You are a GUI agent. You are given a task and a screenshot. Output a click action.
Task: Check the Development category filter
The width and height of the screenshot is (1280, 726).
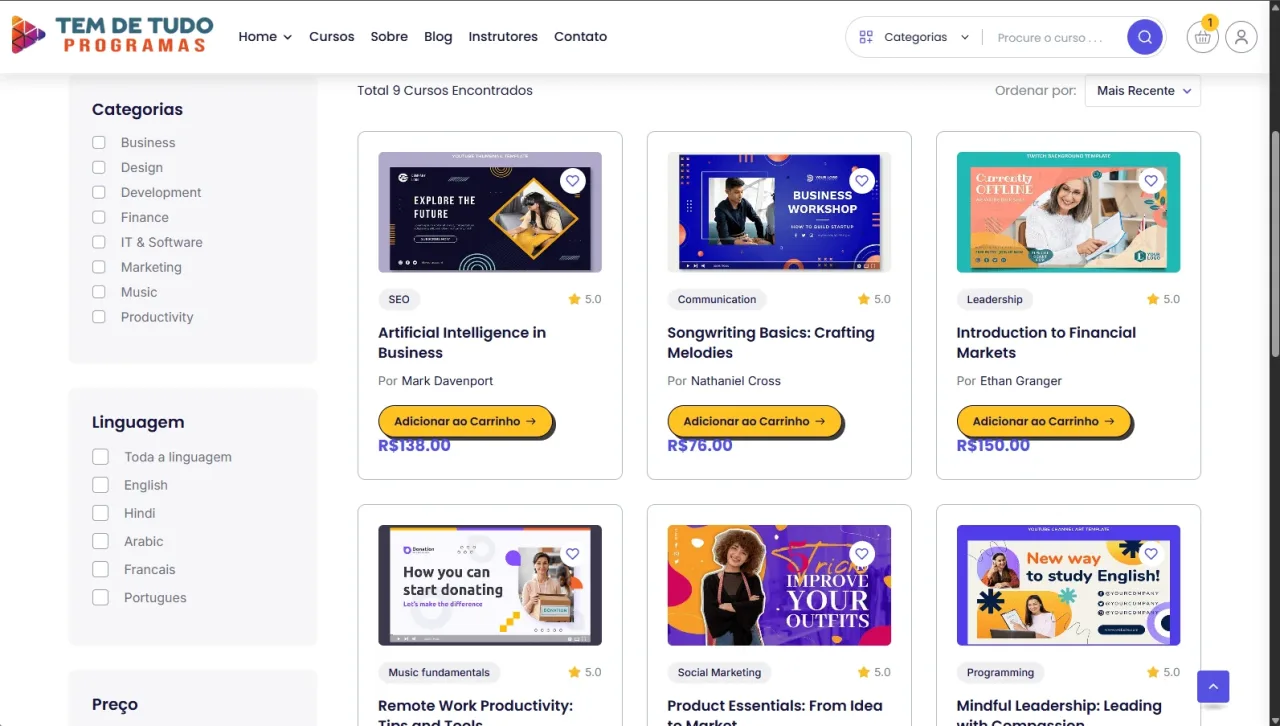pos(98,192)
